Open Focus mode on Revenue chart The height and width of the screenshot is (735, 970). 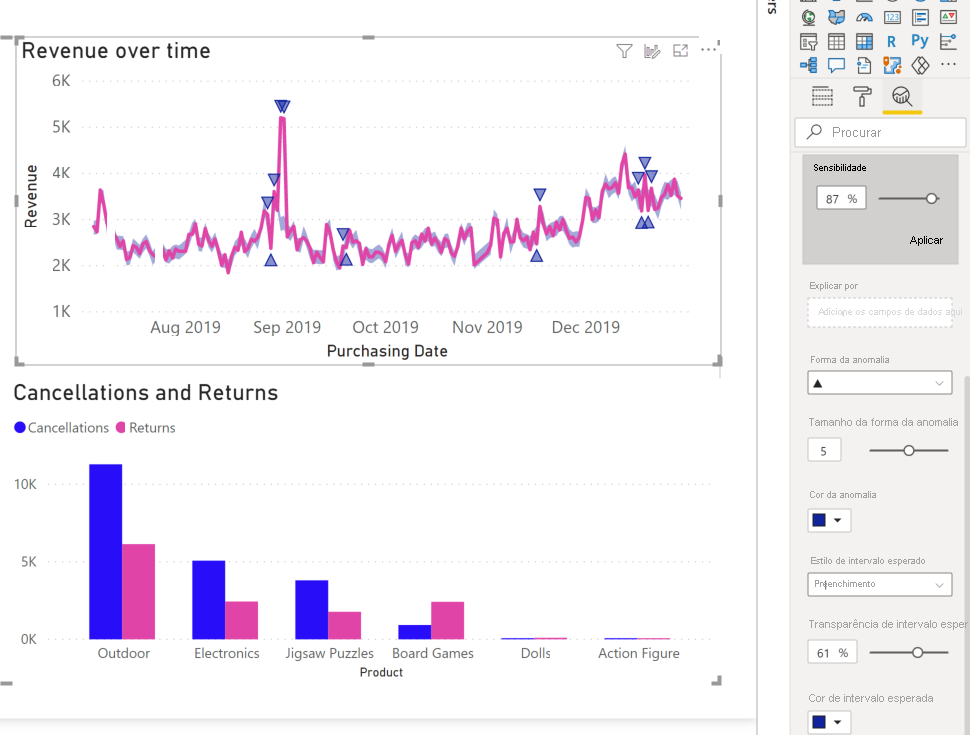click(x=680, y=51)
